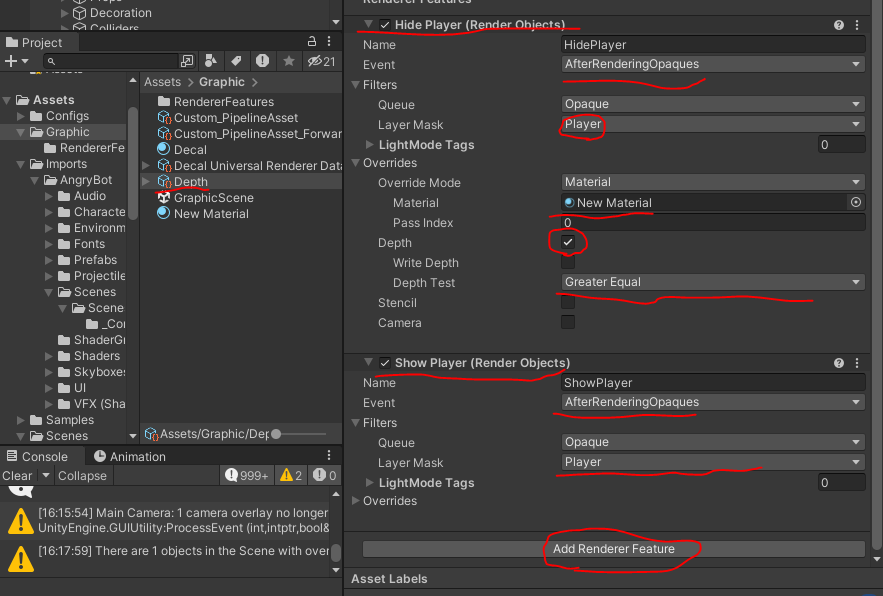
Task: Select the Main Camera overlay warning log entry
Action: (168, 521)
